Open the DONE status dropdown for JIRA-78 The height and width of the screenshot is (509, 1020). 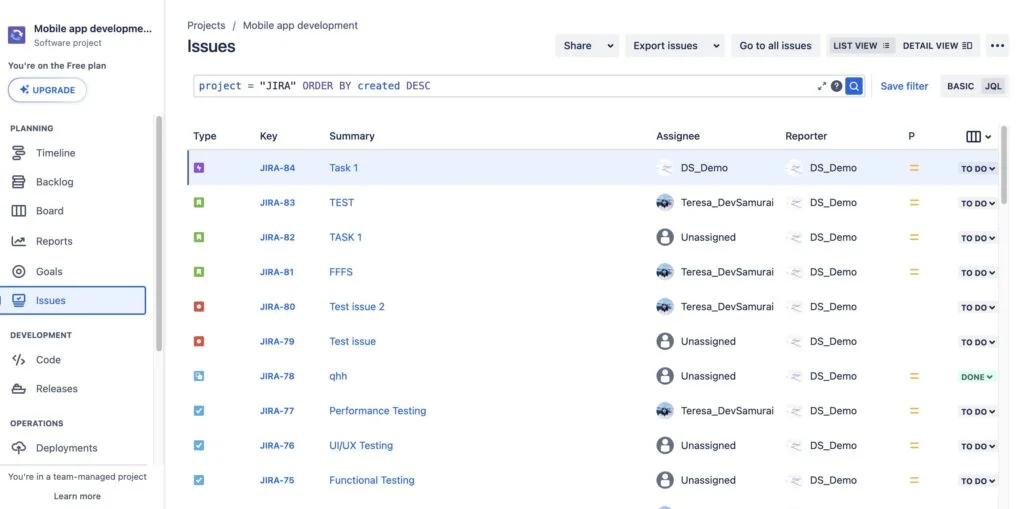coord(977,377)
